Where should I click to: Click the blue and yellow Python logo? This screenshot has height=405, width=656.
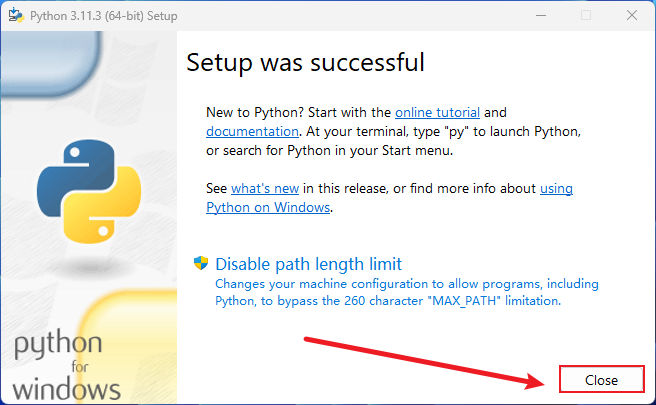(89, 192)
